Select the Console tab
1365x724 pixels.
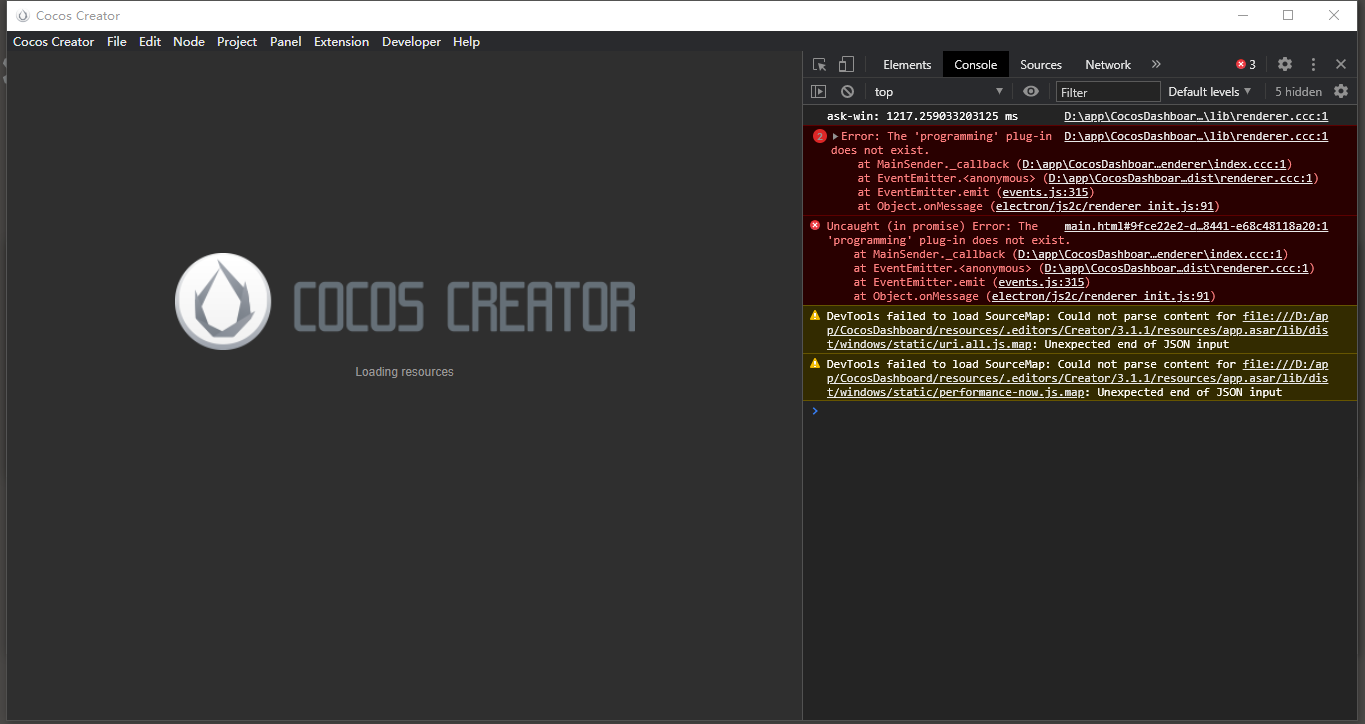tap(975, 64)
